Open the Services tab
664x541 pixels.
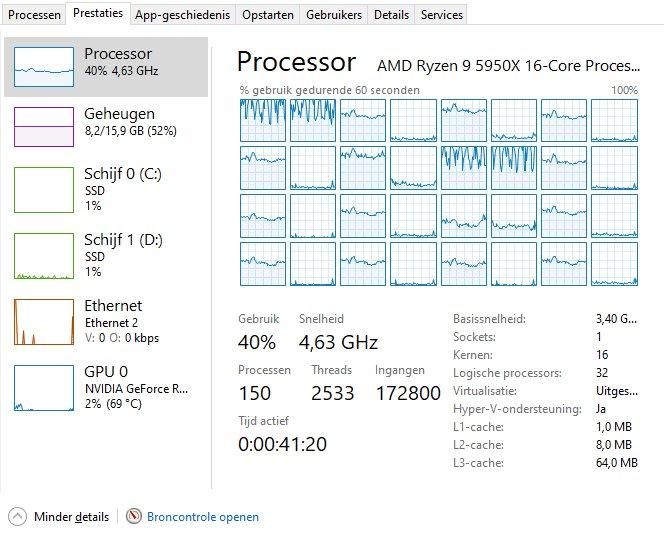(x=441, y=15)
